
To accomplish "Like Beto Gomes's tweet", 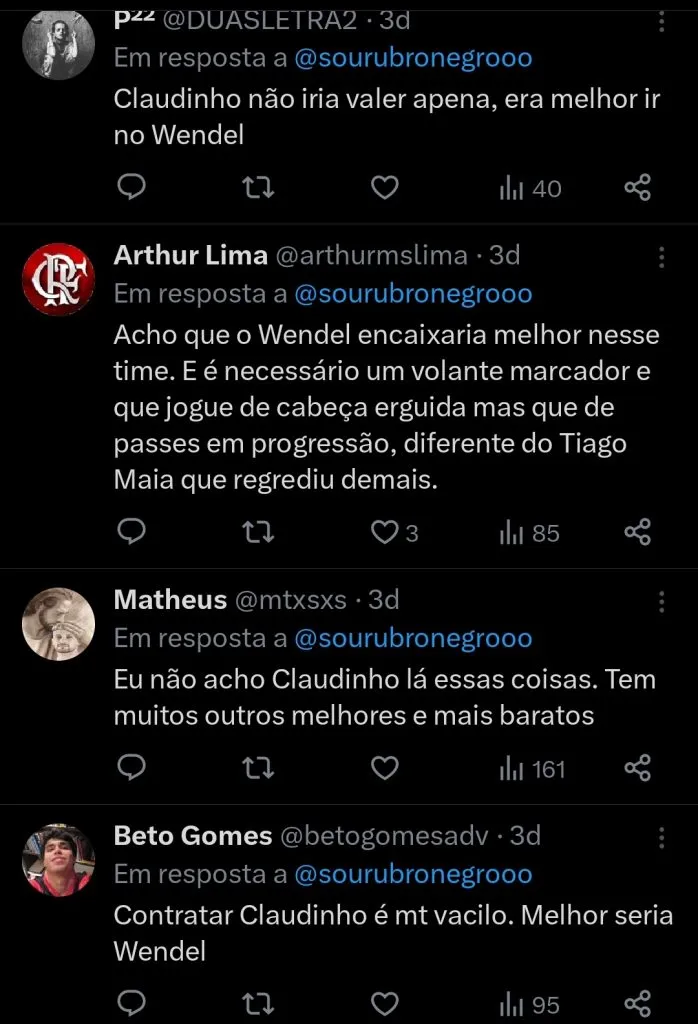I will tap(384, 1003).
